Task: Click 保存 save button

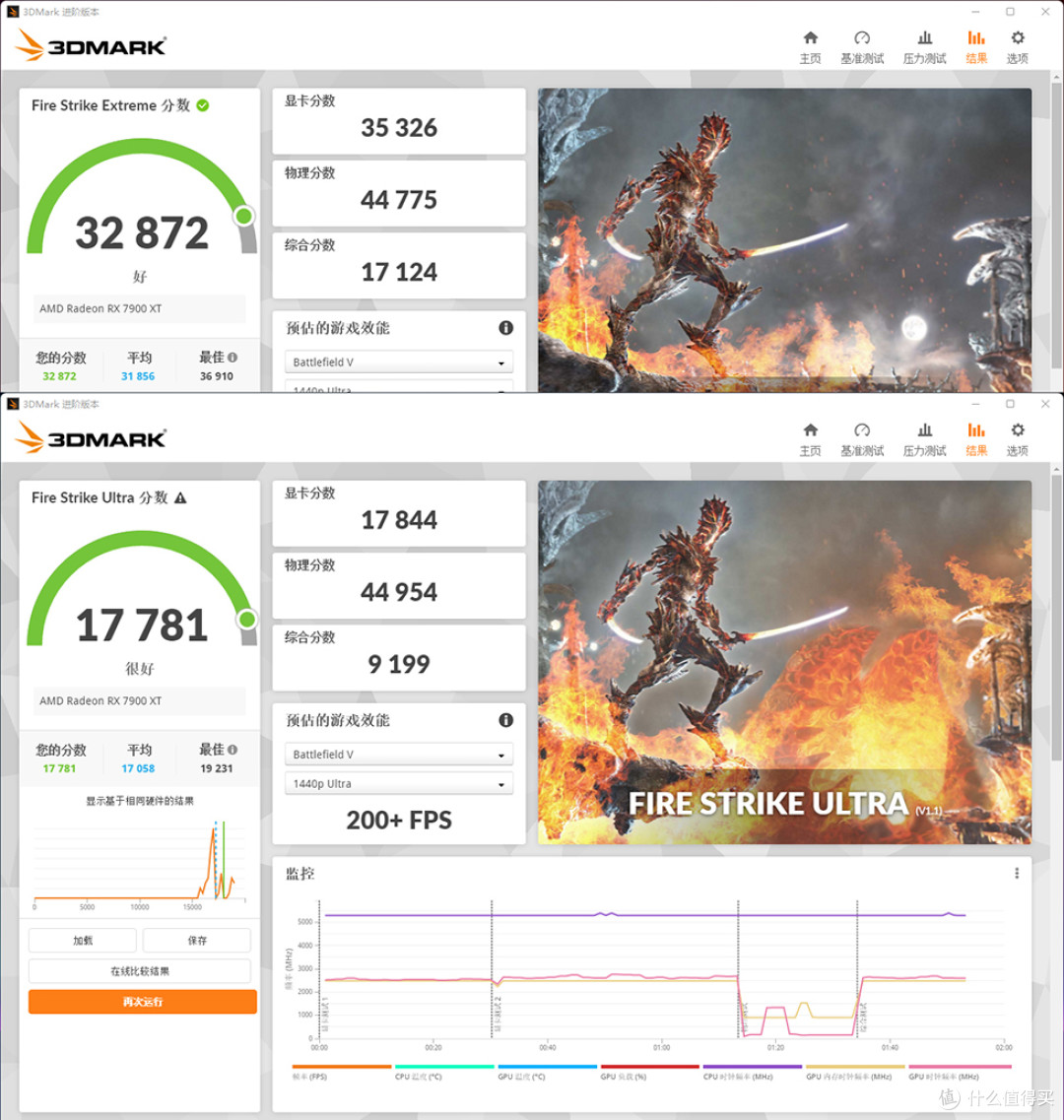Action: (197, 940)
